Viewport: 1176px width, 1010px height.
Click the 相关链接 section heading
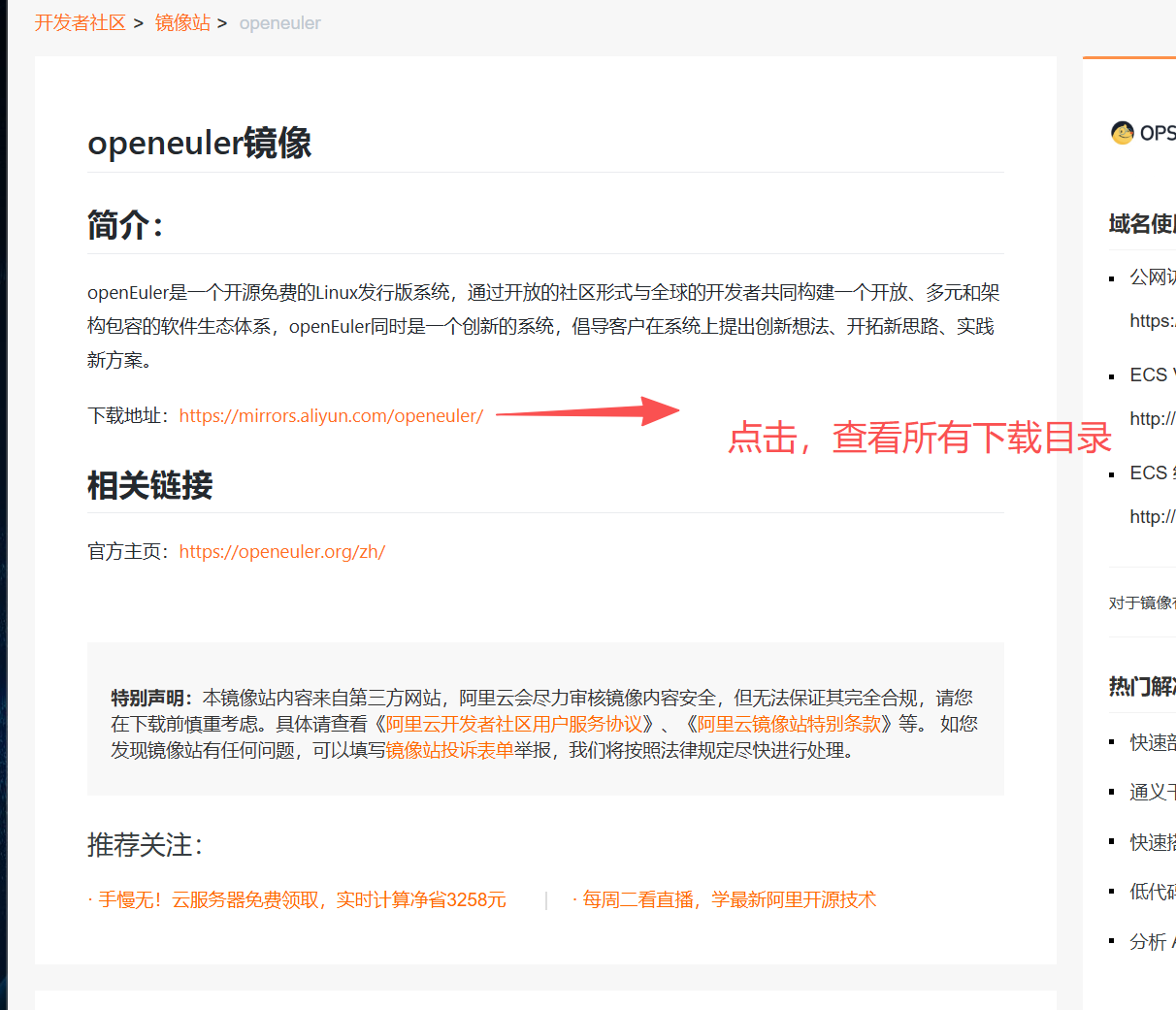[150, 485]
